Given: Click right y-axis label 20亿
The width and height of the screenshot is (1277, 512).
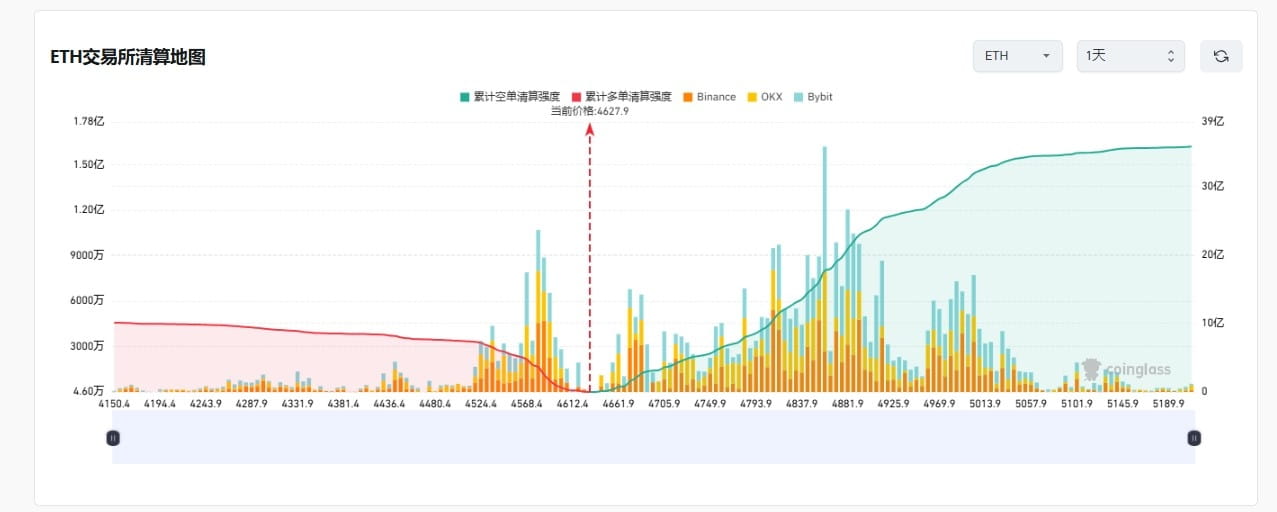Looking at the screenshot, I should 1212,255.
